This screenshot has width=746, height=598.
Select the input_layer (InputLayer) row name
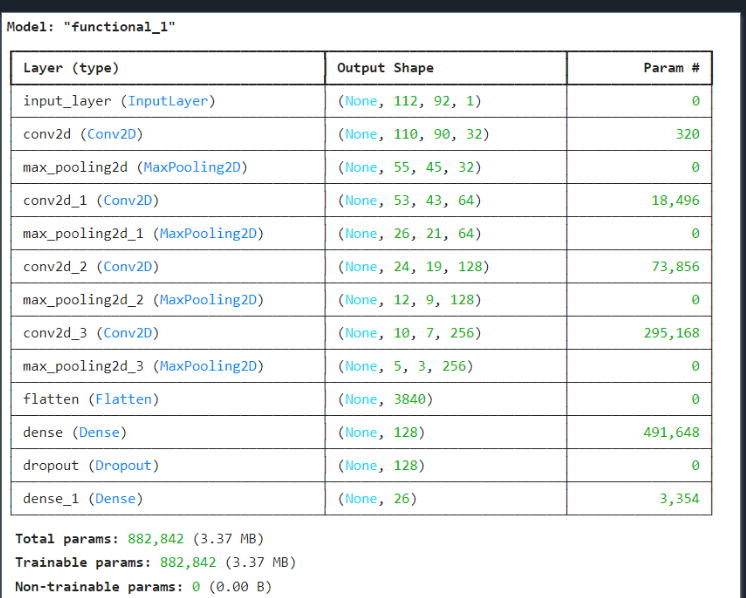119,101
